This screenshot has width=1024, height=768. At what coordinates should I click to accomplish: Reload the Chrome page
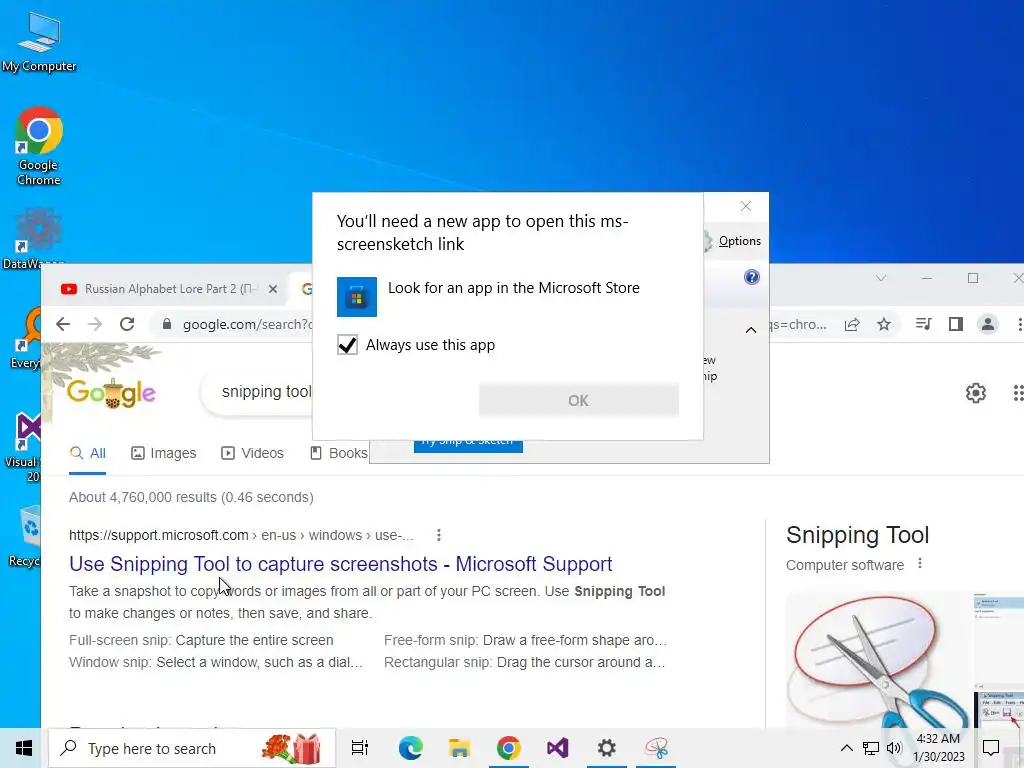(127, 324)
